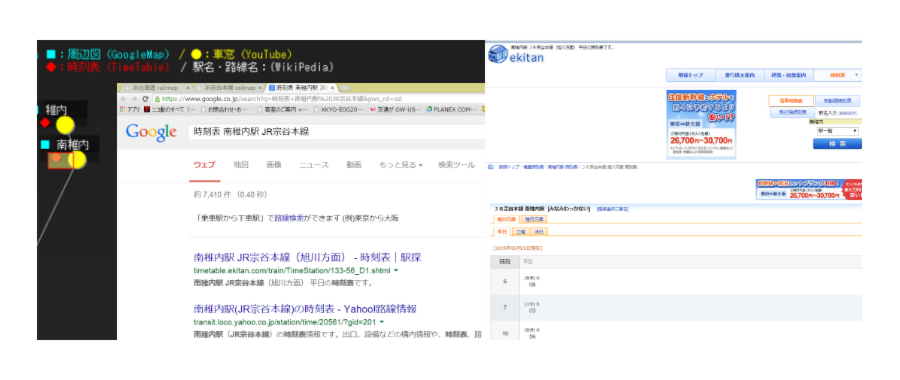Image resolution: width=900 pixels, height=380 pixels.
Task: Select the 平日 weekday tab
Action: point(502,231)
